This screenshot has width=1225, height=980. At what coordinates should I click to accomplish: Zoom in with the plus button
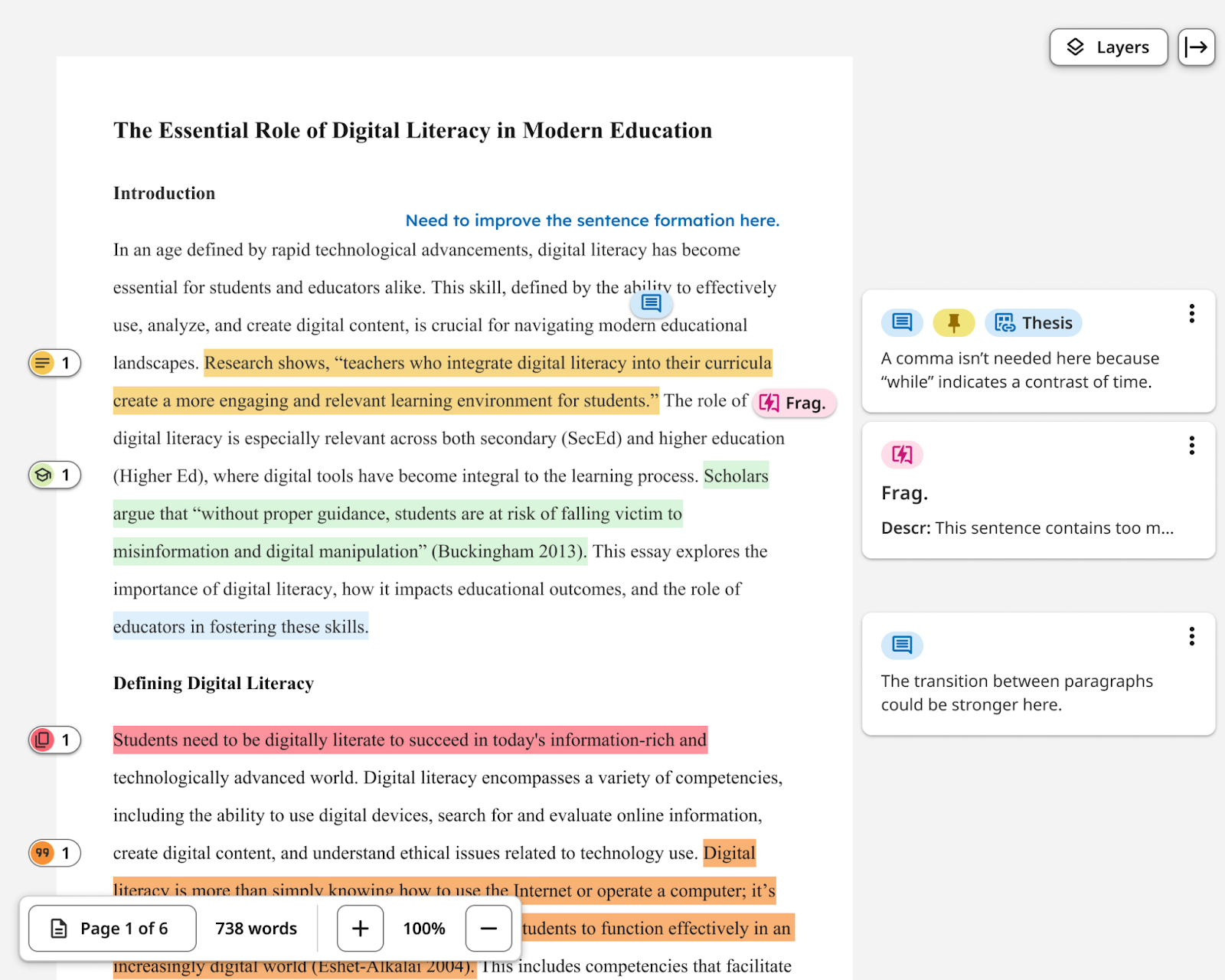click(x=360, y=929)
